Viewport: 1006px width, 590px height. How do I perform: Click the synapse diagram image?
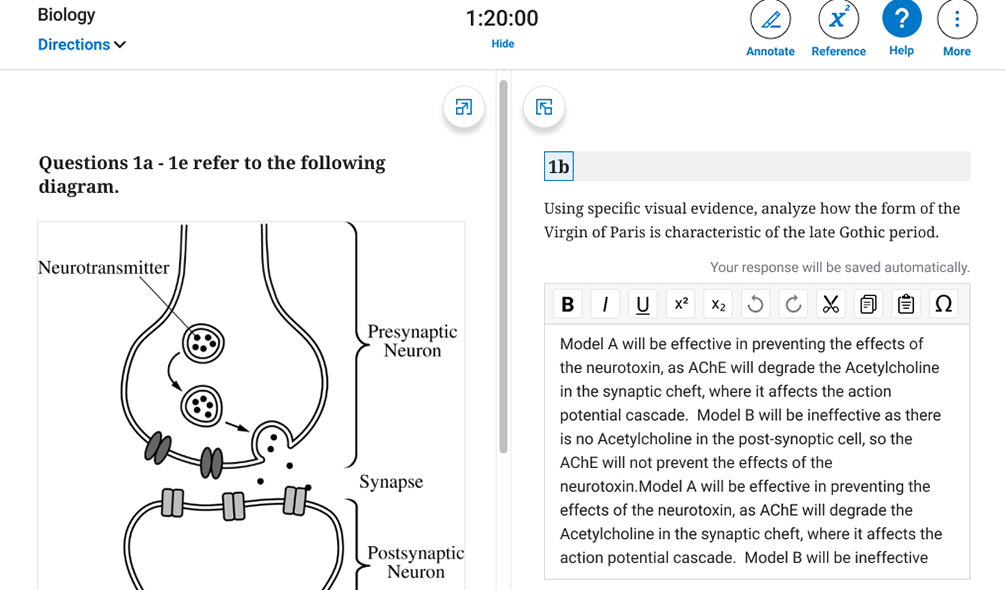click(251, 406)
